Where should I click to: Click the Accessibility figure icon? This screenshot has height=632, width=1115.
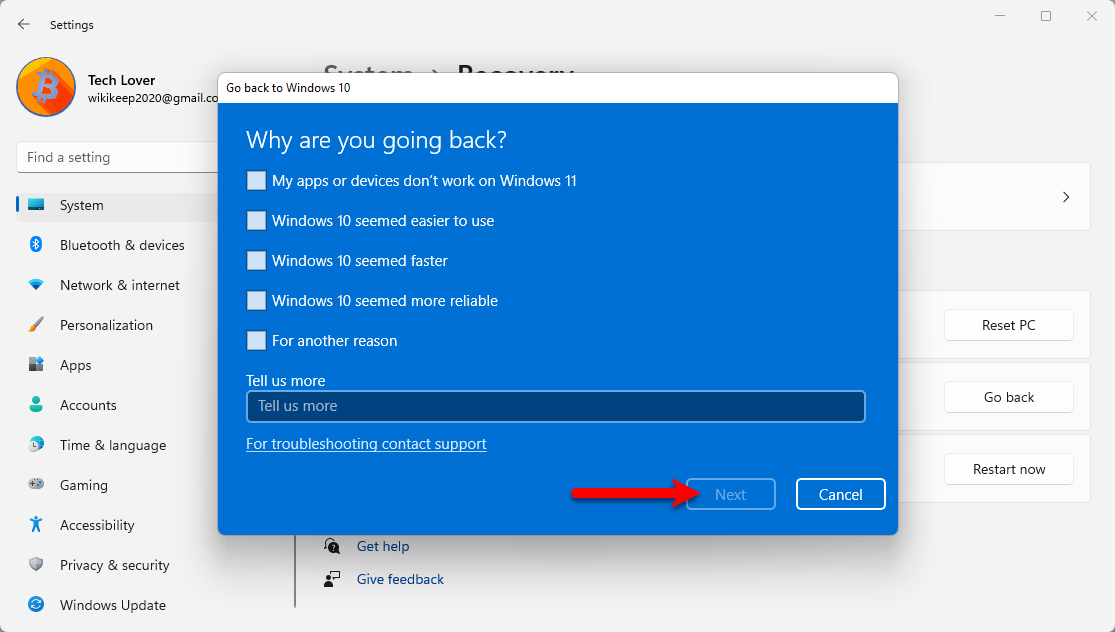[36, 525]
